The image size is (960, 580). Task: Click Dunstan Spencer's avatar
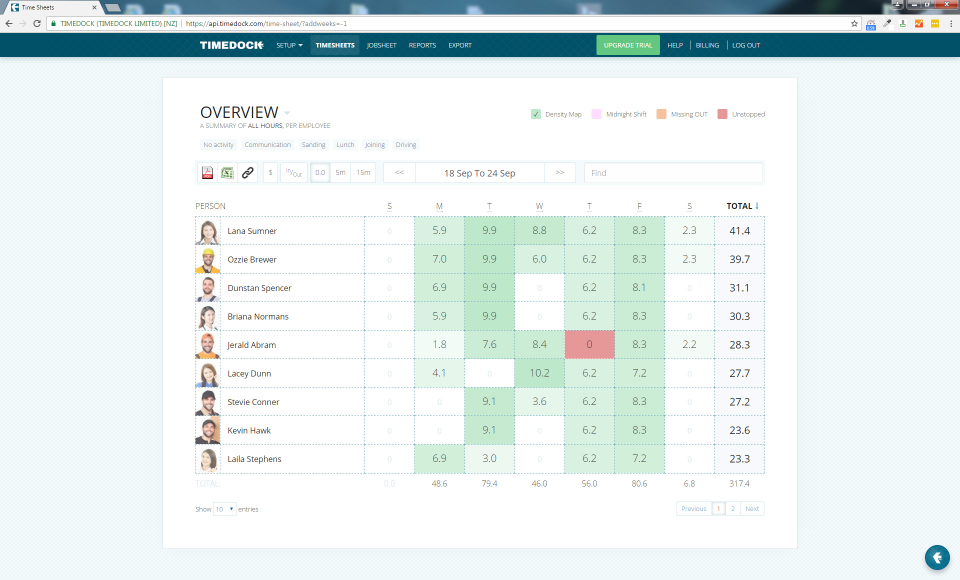208,288
